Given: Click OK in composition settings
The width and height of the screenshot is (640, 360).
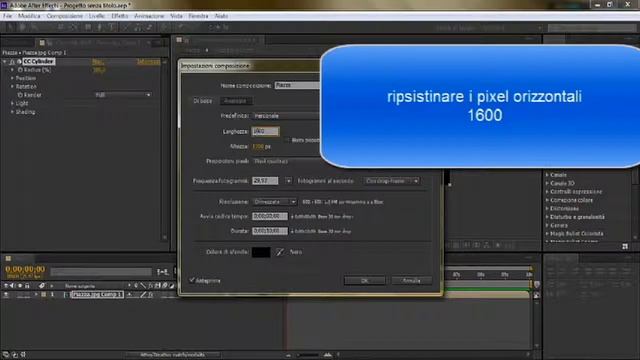Looking at the screenshot, I should [x=364, y=280].
